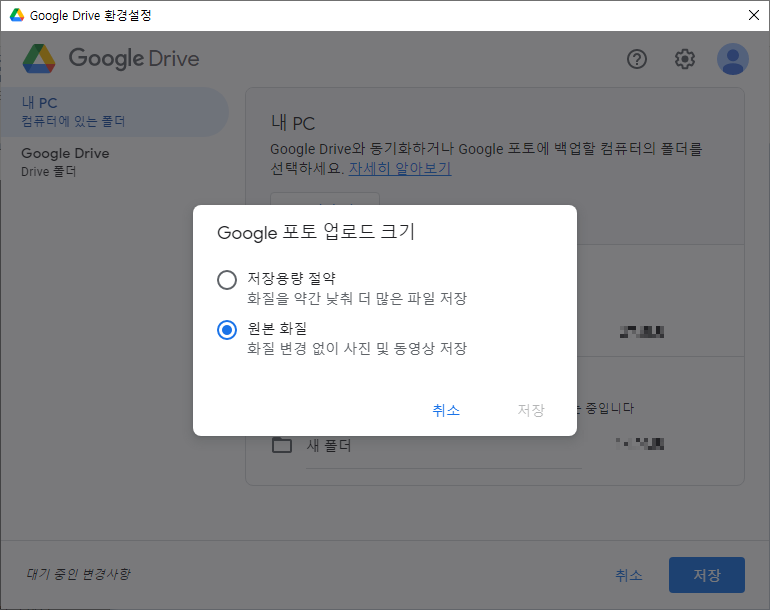Click the 대기 중인 변경사항 status text
Screen dimensions: 770x610
(79, 574)
